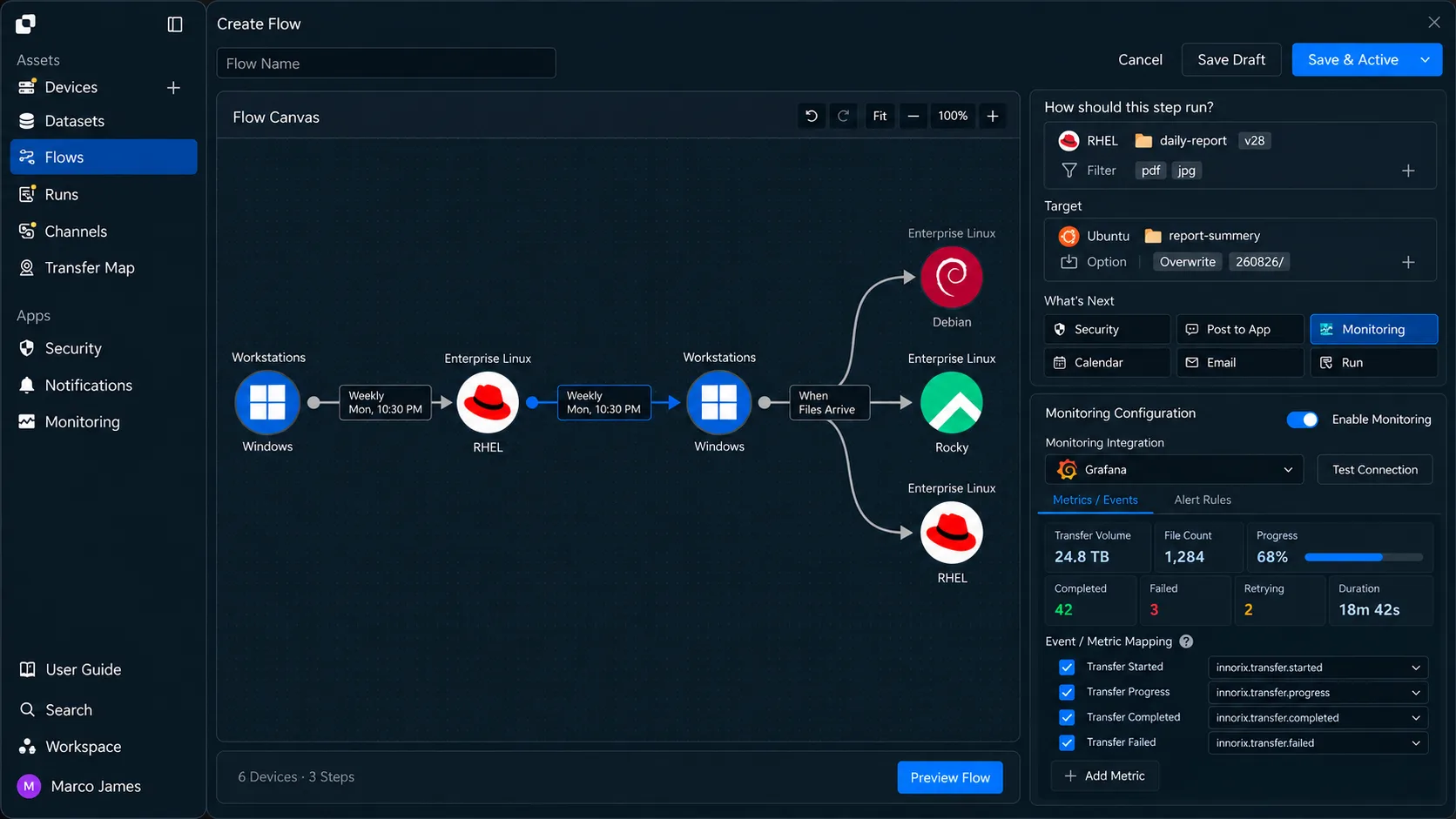Click the RHEL source icon in step panel
1456x819 pixels.
(x=1068, y=141)
